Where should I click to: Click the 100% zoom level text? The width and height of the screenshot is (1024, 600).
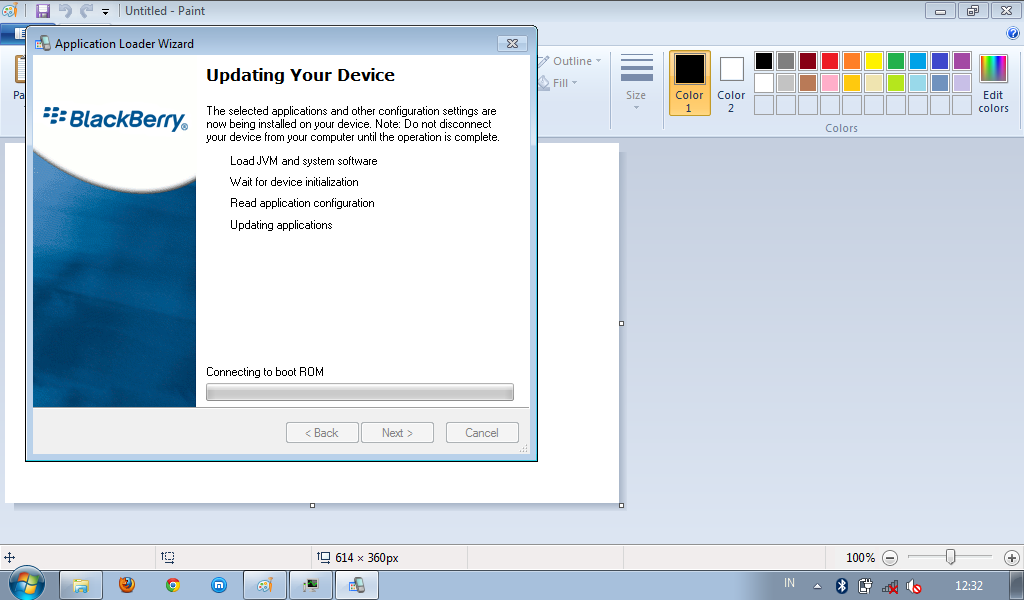point(860,558)
